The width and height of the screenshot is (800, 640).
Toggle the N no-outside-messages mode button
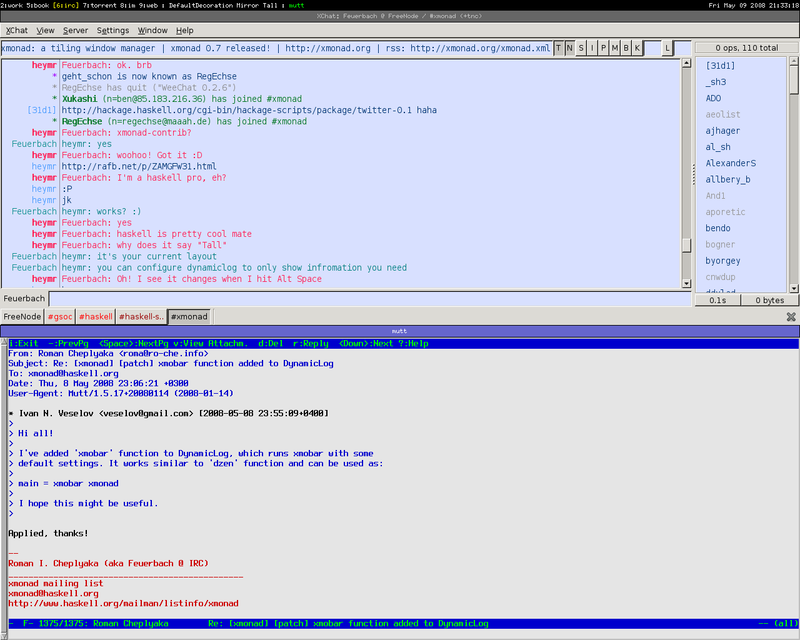click(570, 48)
